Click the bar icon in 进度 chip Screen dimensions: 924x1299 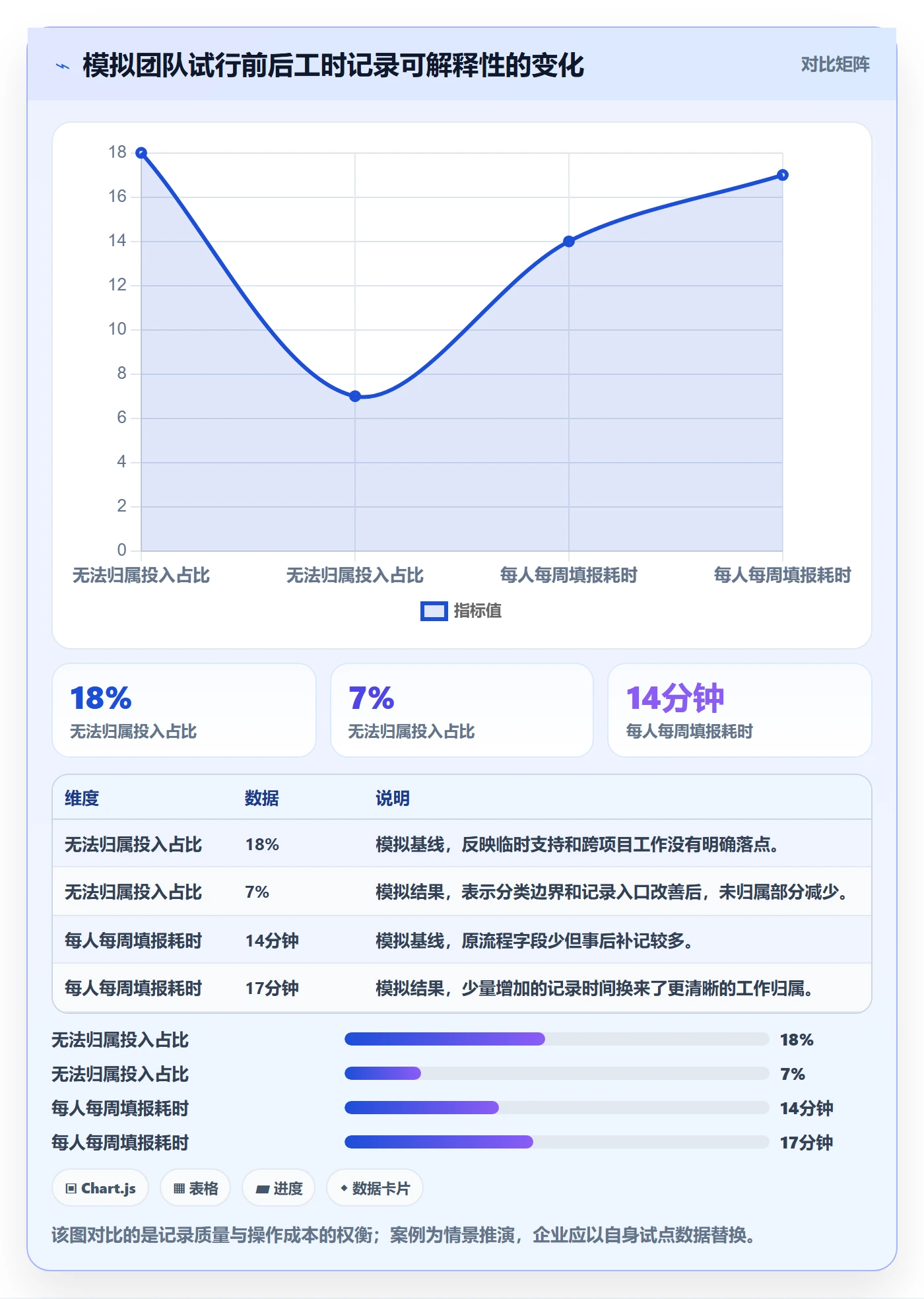(x=263, y=1189)
